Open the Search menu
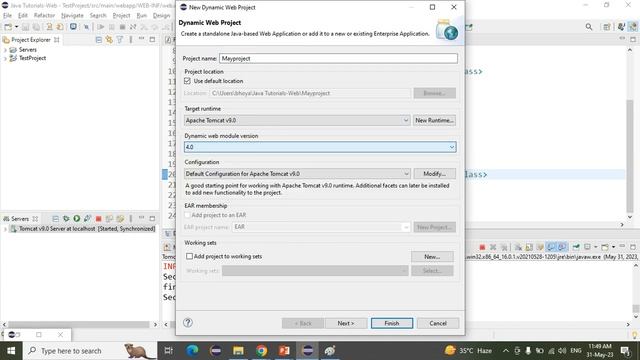The height and width of the screenshot is (360, 640). click(x=98, y=16)
